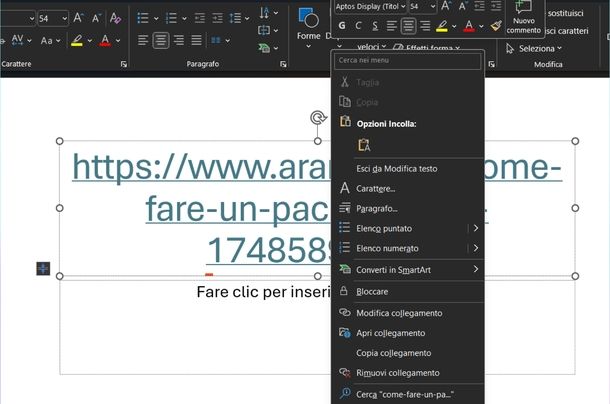Open mini toolbar font size dropdown

point(433,6)
